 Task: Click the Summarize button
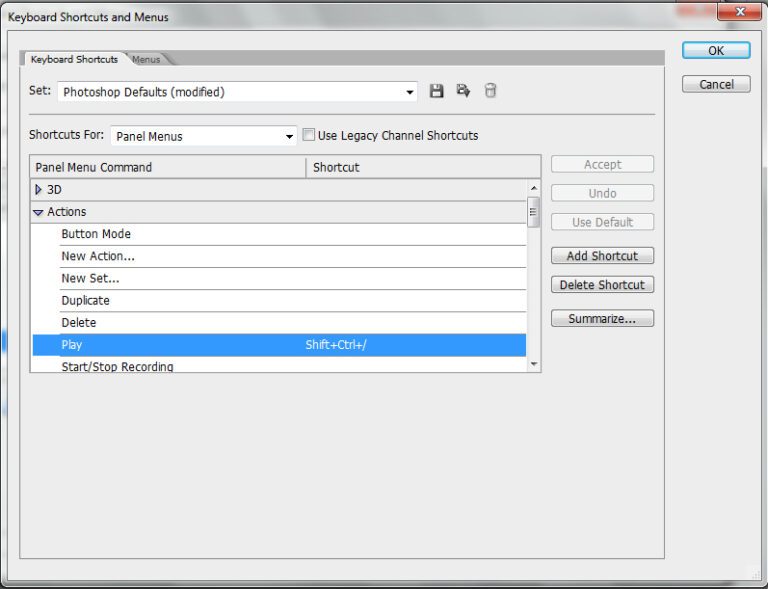(602, 319)
